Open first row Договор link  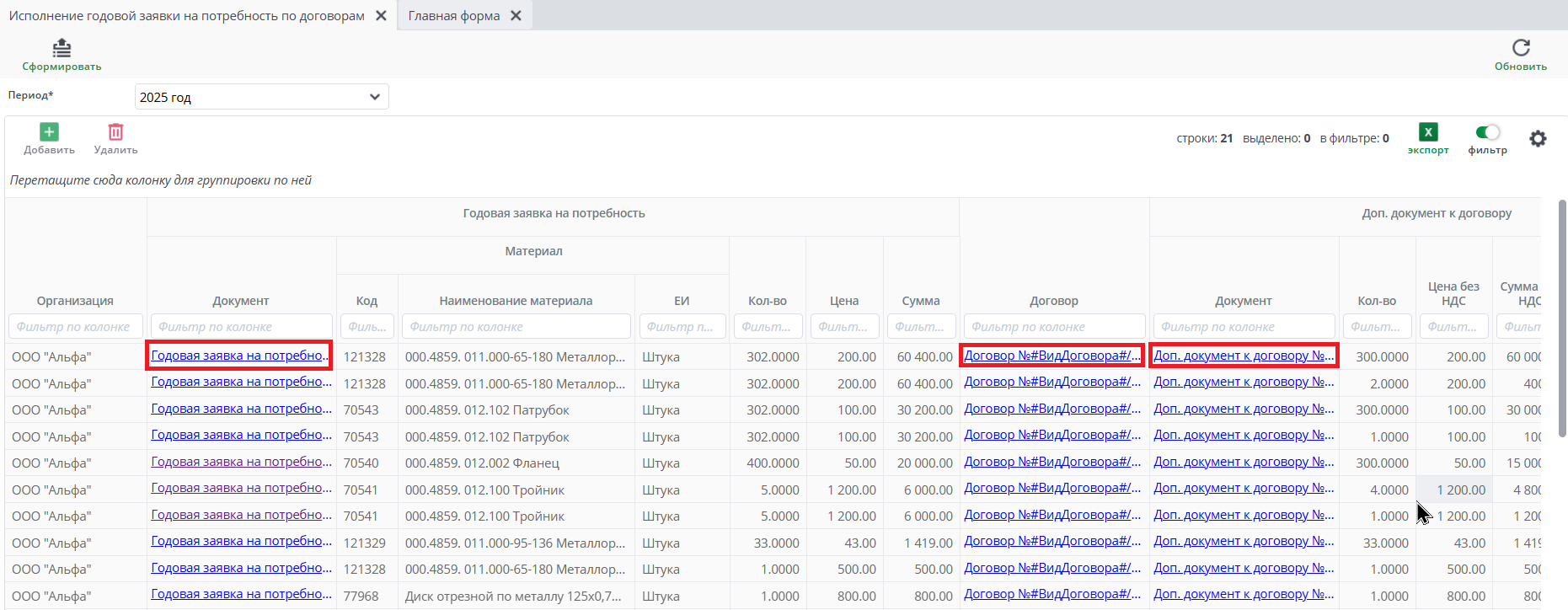click(x=1052, y=356)
